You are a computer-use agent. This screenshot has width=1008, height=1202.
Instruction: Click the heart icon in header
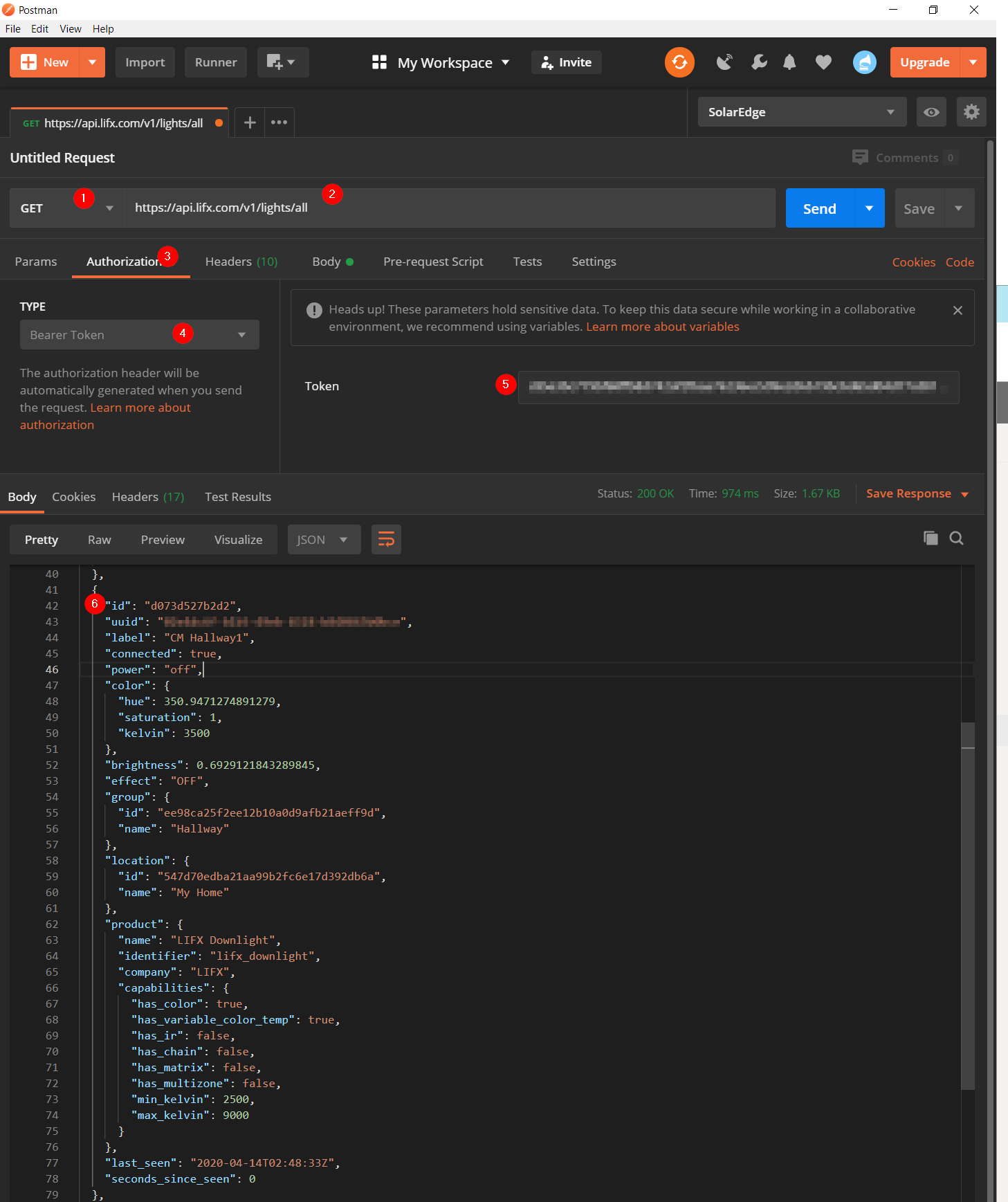823,62
